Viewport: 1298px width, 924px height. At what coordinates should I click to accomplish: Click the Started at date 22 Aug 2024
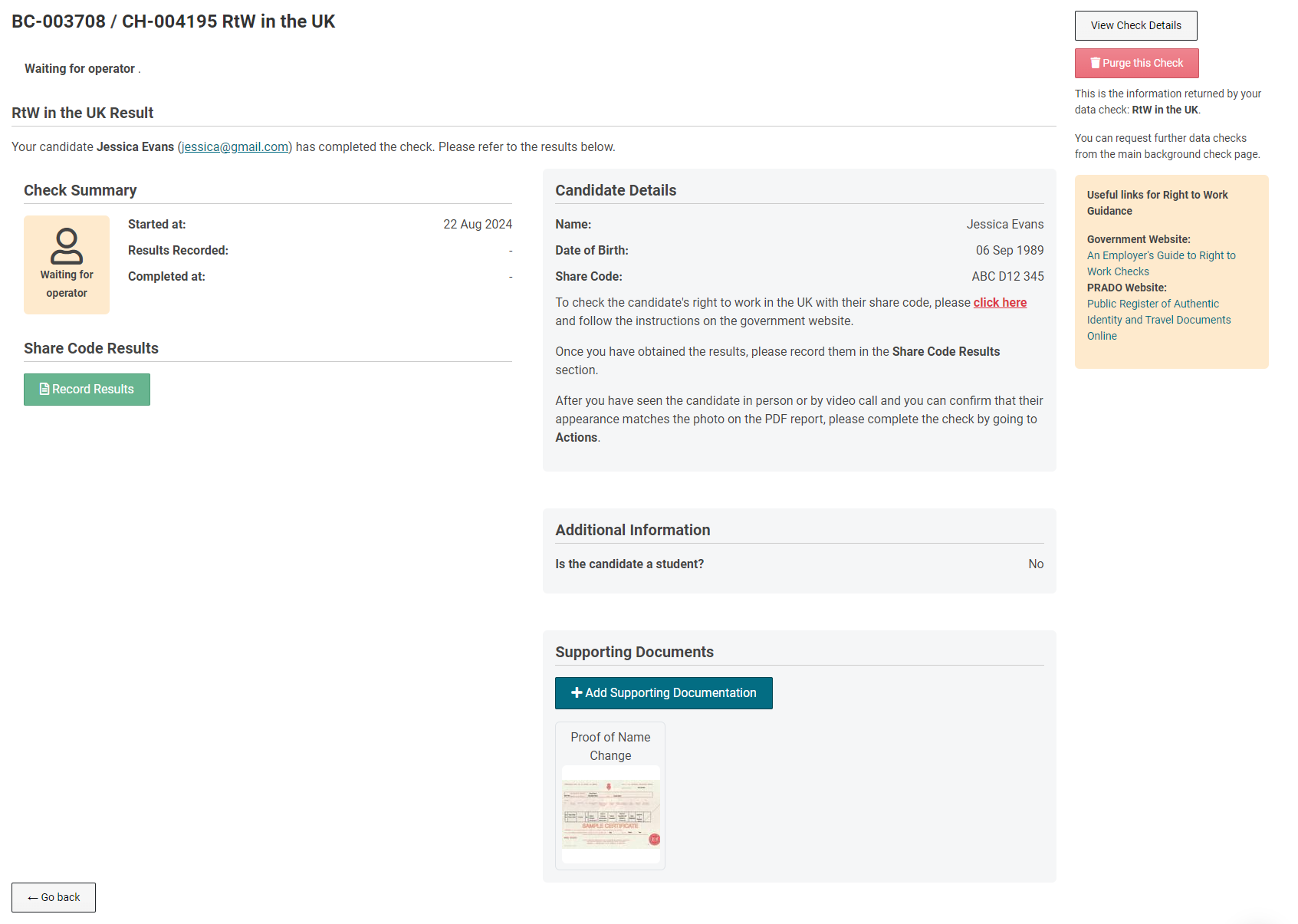point(477,225)
